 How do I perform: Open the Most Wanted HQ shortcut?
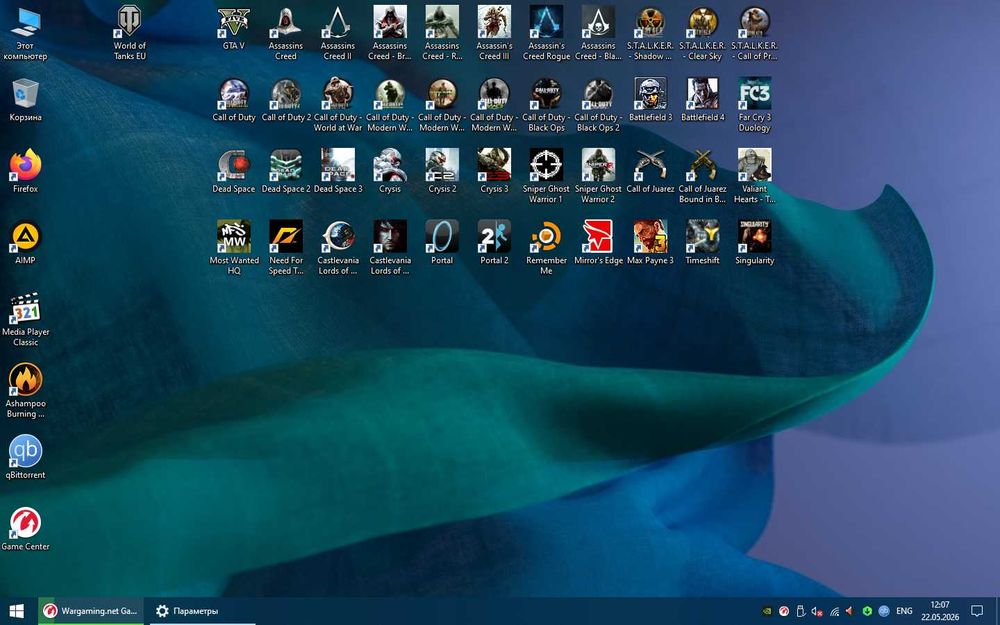coord(233,247)
